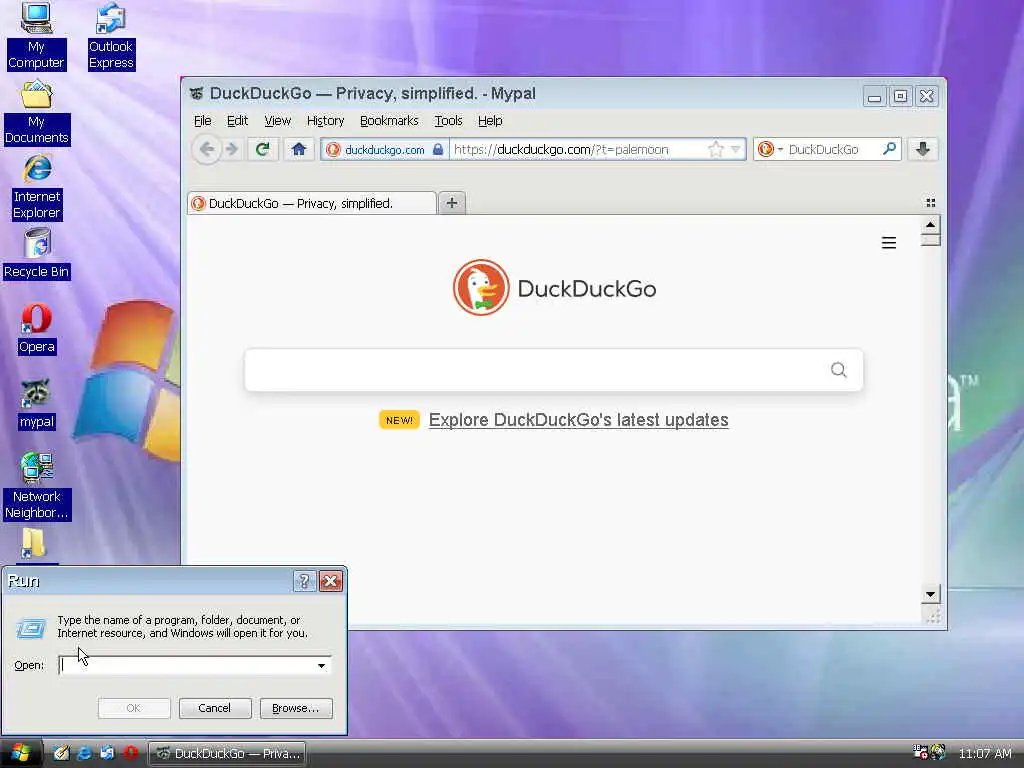Select the Network Neighborhood desktop icon
The image size is (1024, 768).
pos(37,486)
